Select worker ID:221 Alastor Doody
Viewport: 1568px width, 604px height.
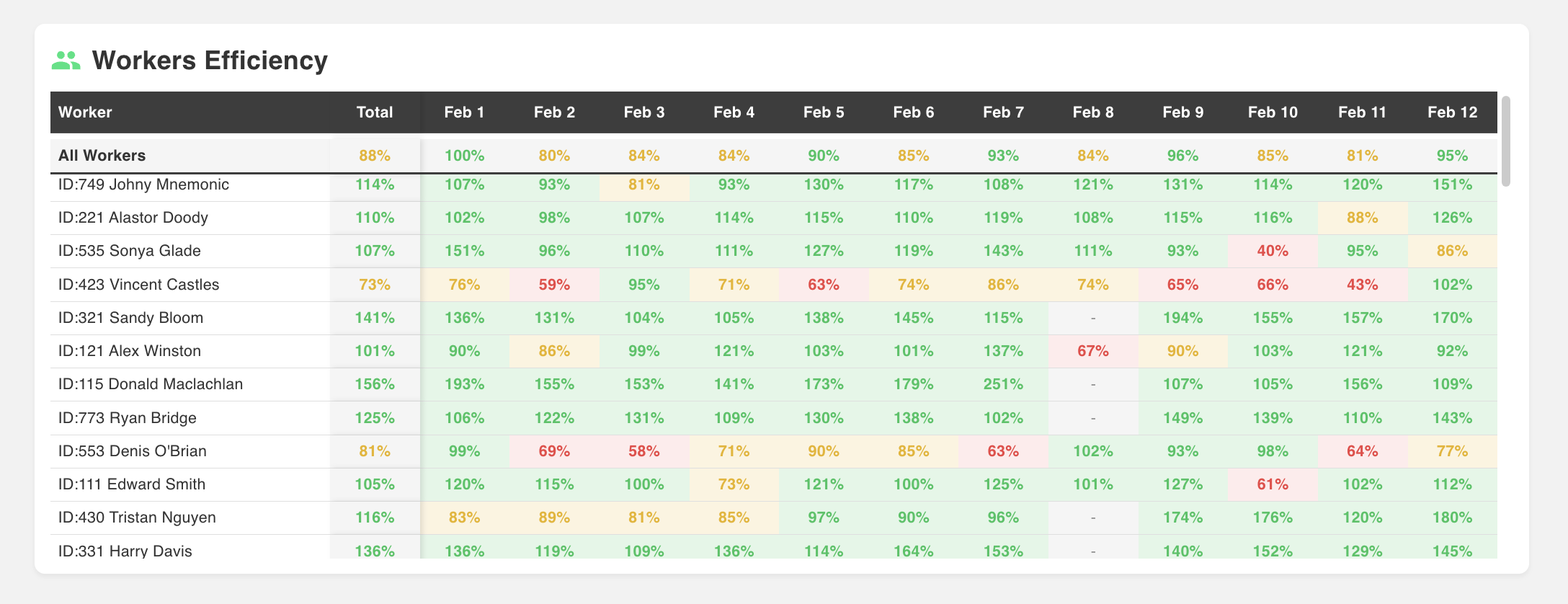pyautogui.click(x=133, y=218)
